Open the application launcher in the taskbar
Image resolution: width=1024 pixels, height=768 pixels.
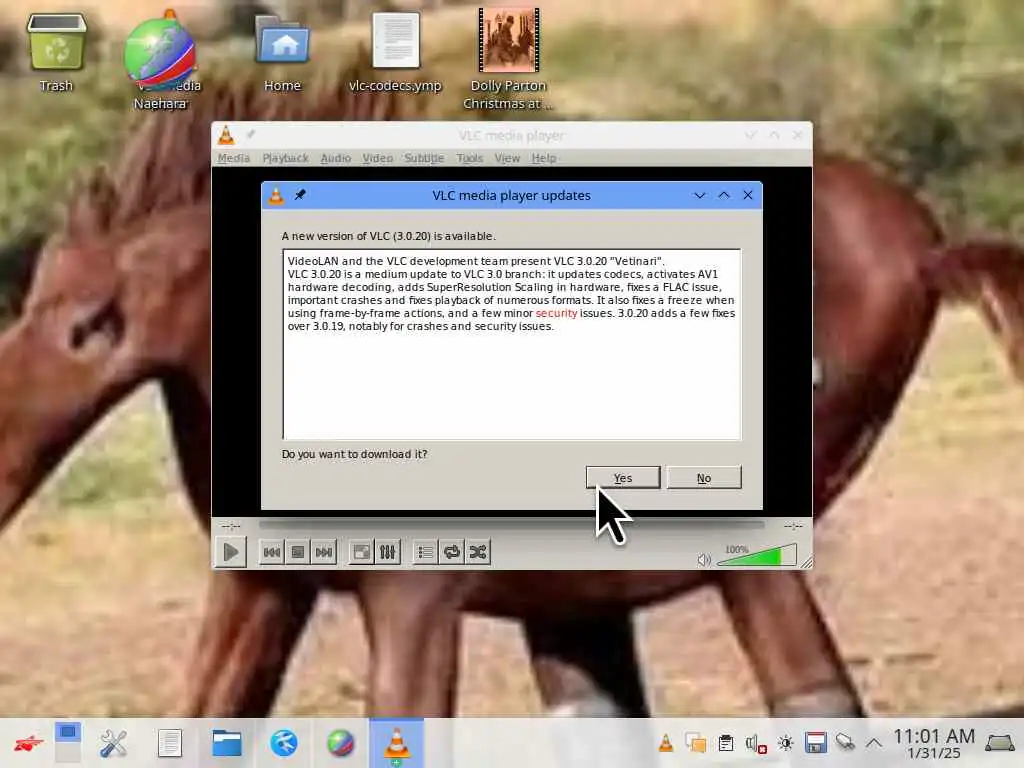pos(28,743)
